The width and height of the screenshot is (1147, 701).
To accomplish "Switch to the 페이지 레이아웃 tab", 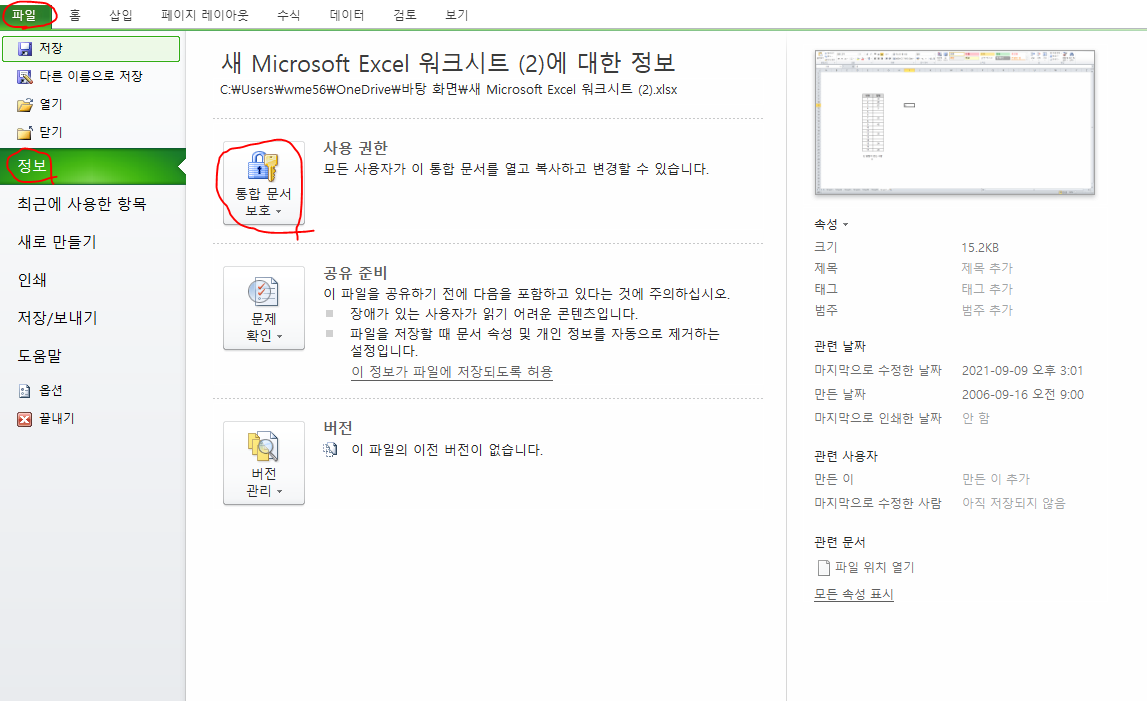I will tap(205, 15).
